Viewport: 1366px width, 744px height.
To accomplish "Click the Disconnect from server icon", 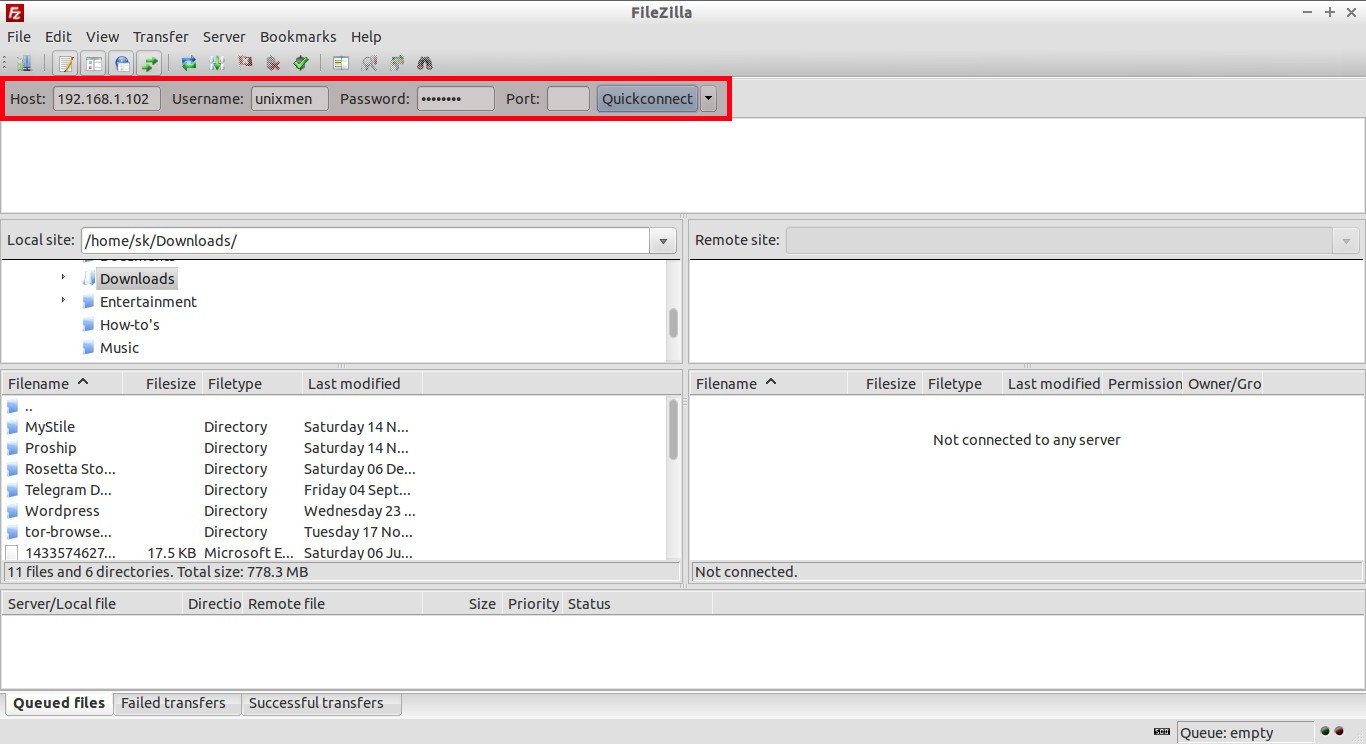I will click(273, 63).
